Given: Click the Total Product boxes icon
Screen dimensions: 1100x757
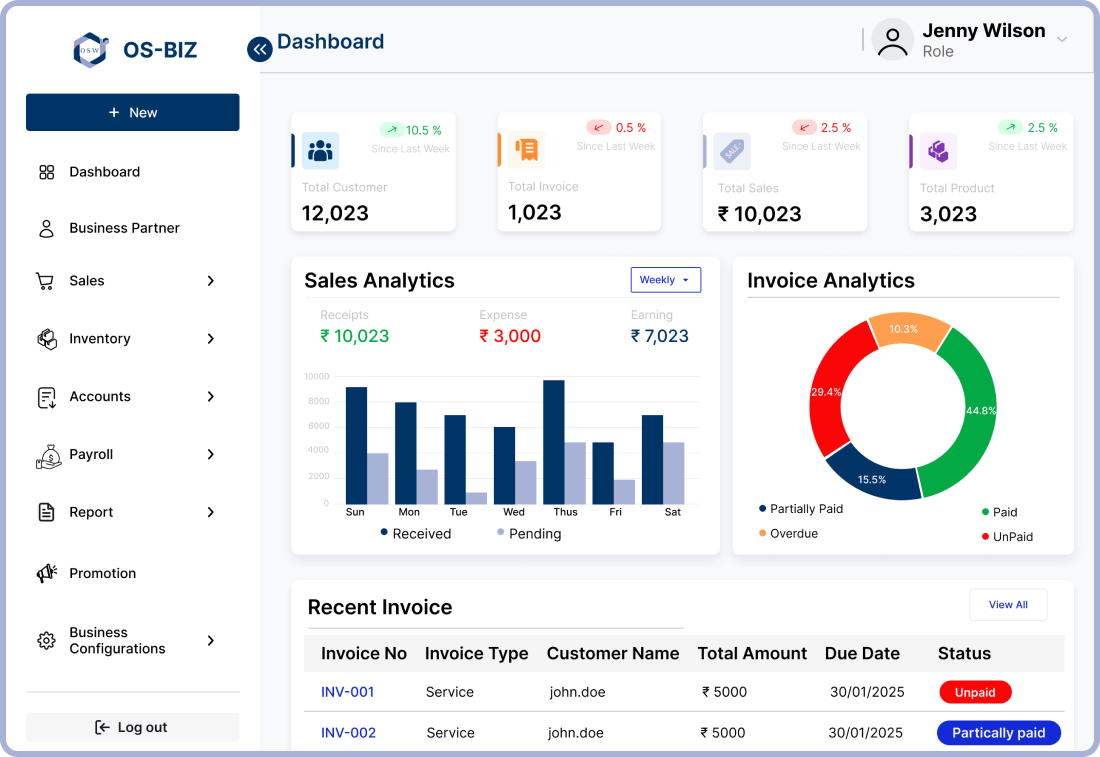Looking at the screenshot, I should [938, 151].
